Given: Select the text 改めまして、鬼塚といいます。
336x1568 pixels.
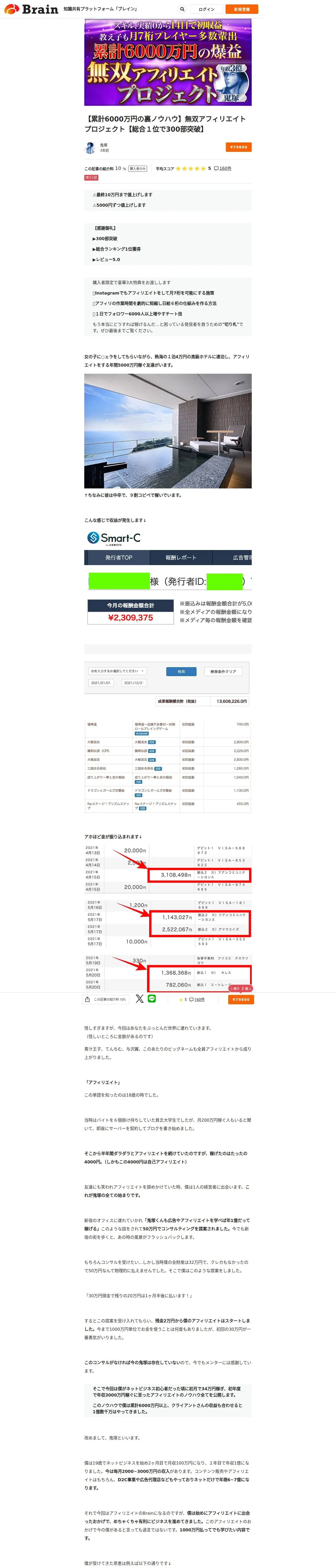Looking at the screenshot, I should pos(112,1438).
